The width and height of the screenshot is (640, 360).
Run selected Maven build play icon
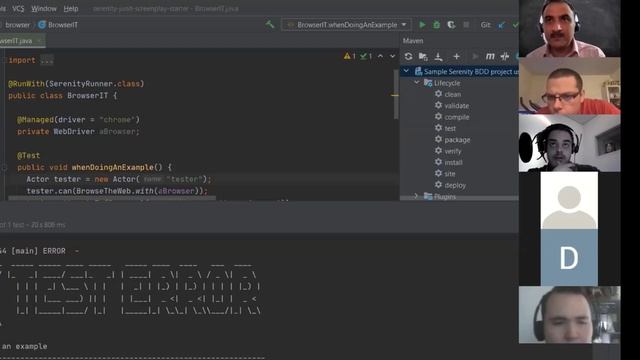tap(475, 56)
